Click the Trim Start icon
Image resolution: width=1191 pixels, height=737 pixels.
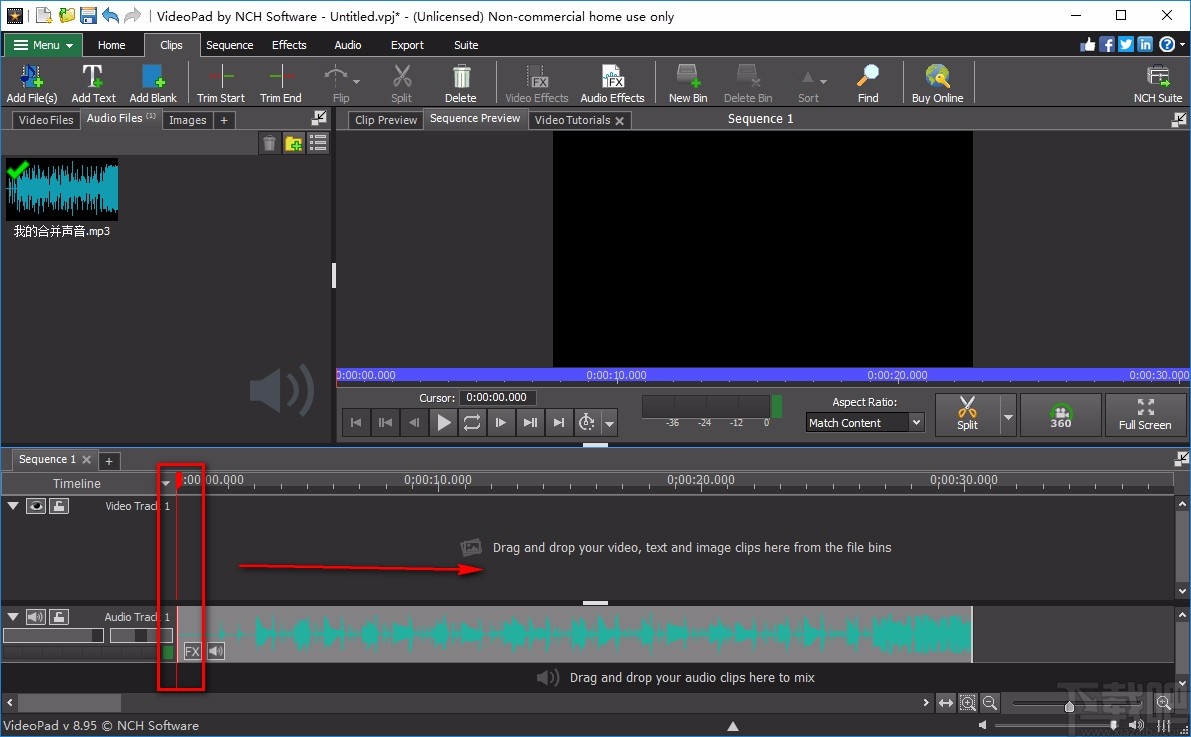[x=220, y=83]
